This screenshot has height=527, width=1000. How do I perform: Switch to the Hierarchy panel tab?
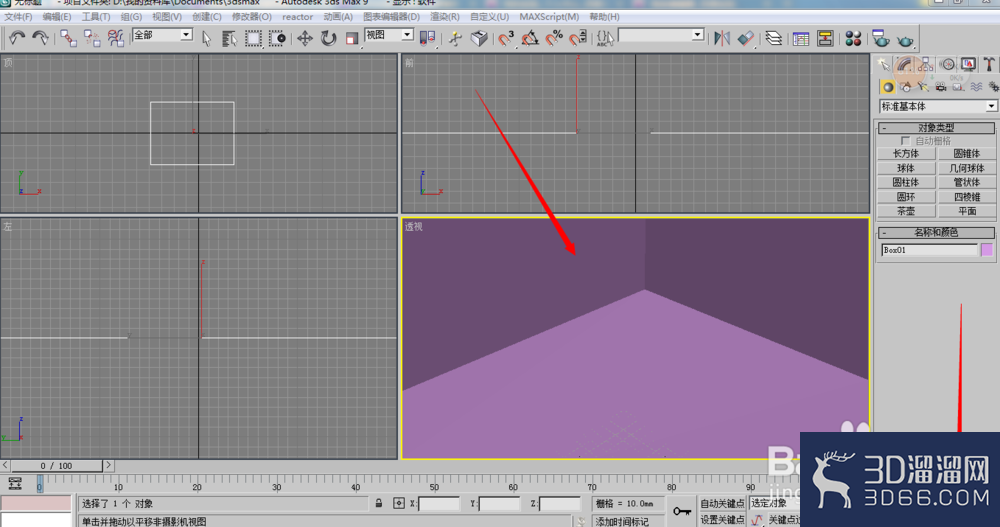point(926,64)
